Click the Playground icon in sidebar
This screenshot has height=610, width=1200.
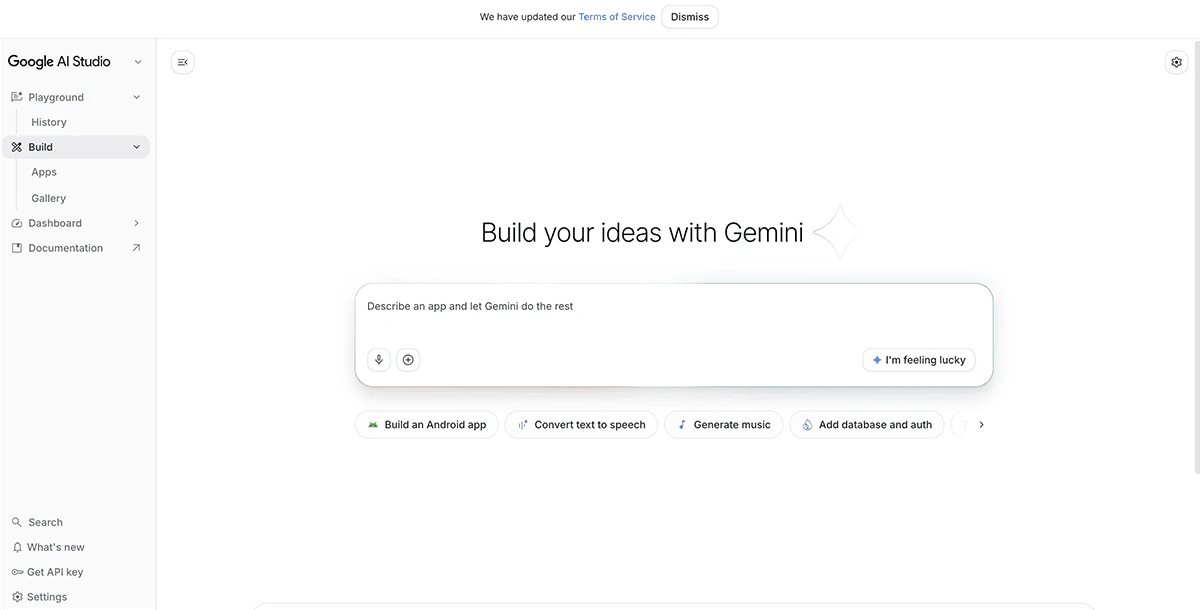point(16,97)
